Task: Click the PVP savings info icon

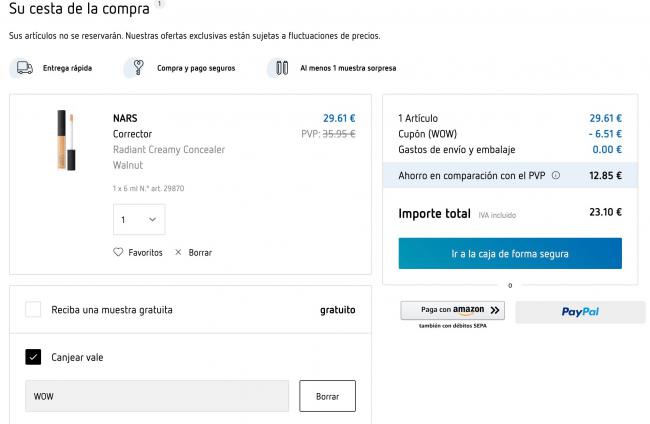Action: (x=556, y=175)
